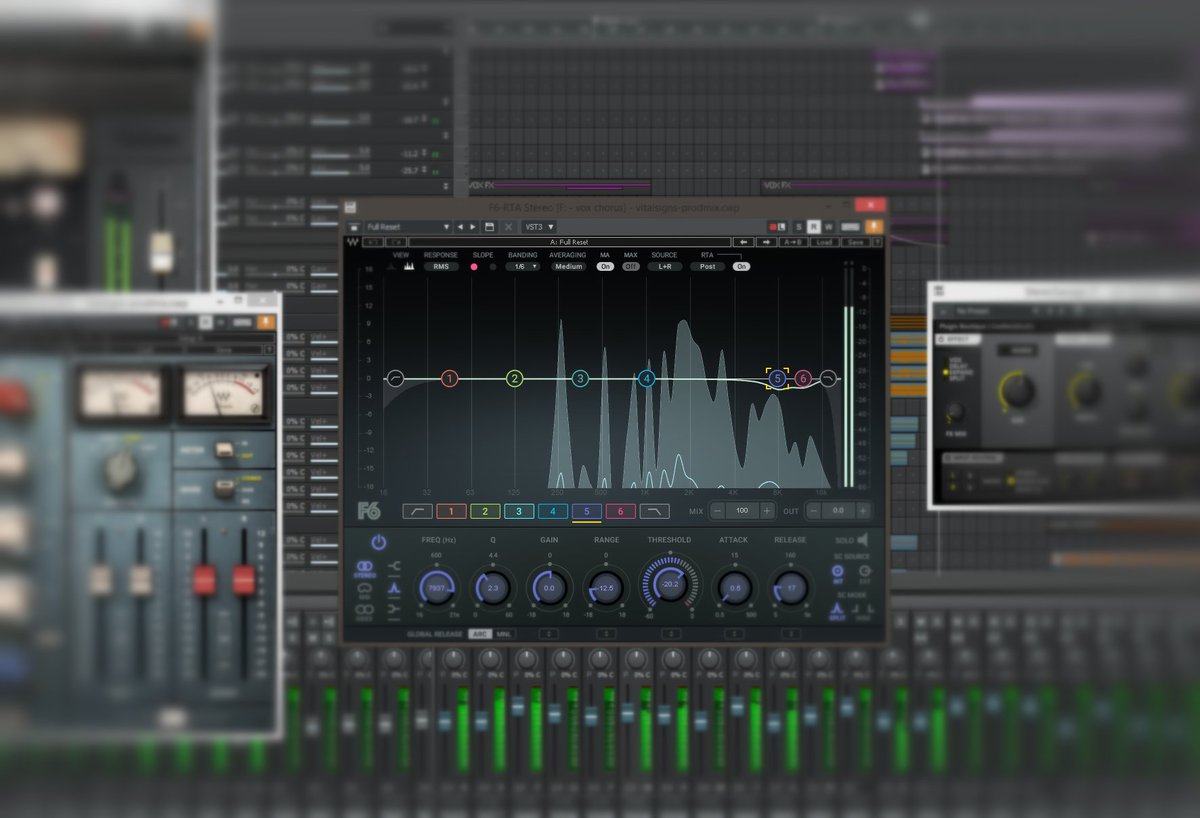
Task: Increase OUT with plus button
Action: (x=863, y=511)
